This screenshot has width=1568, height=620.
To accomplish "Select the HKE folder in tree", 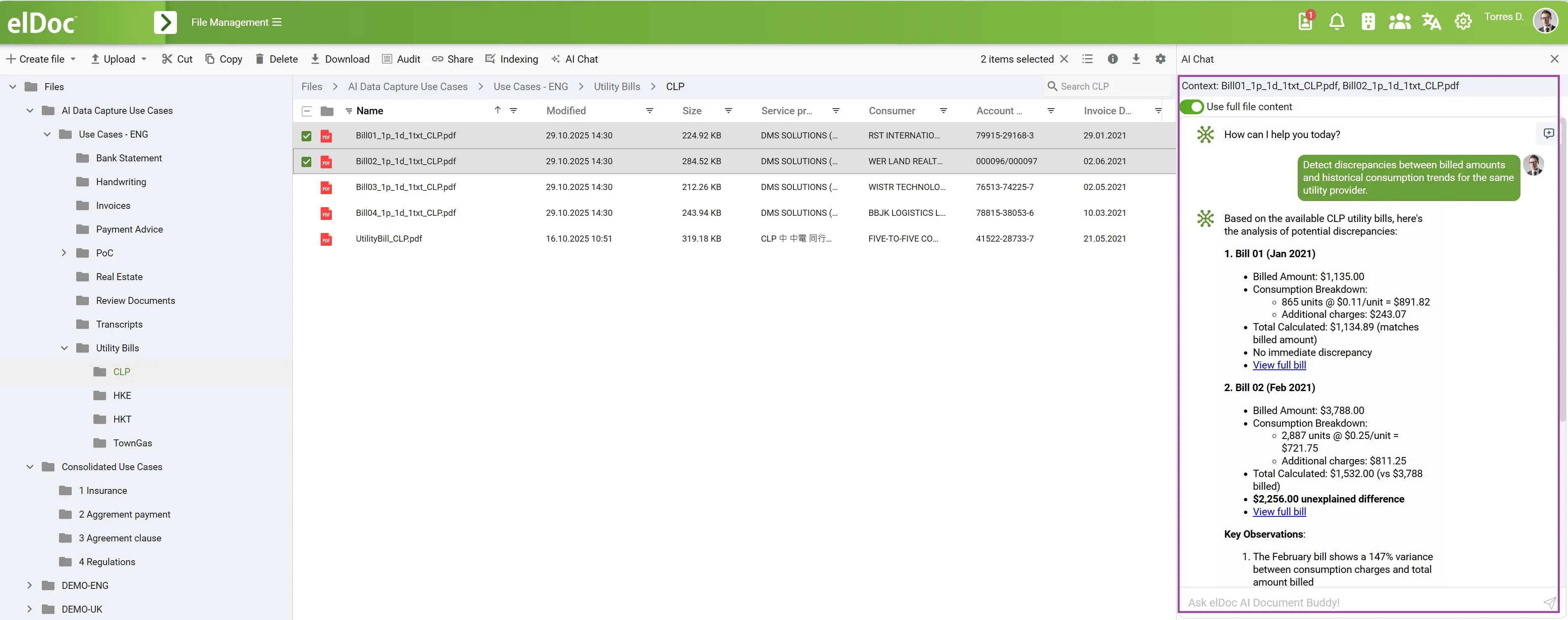I will coord(122,396).
